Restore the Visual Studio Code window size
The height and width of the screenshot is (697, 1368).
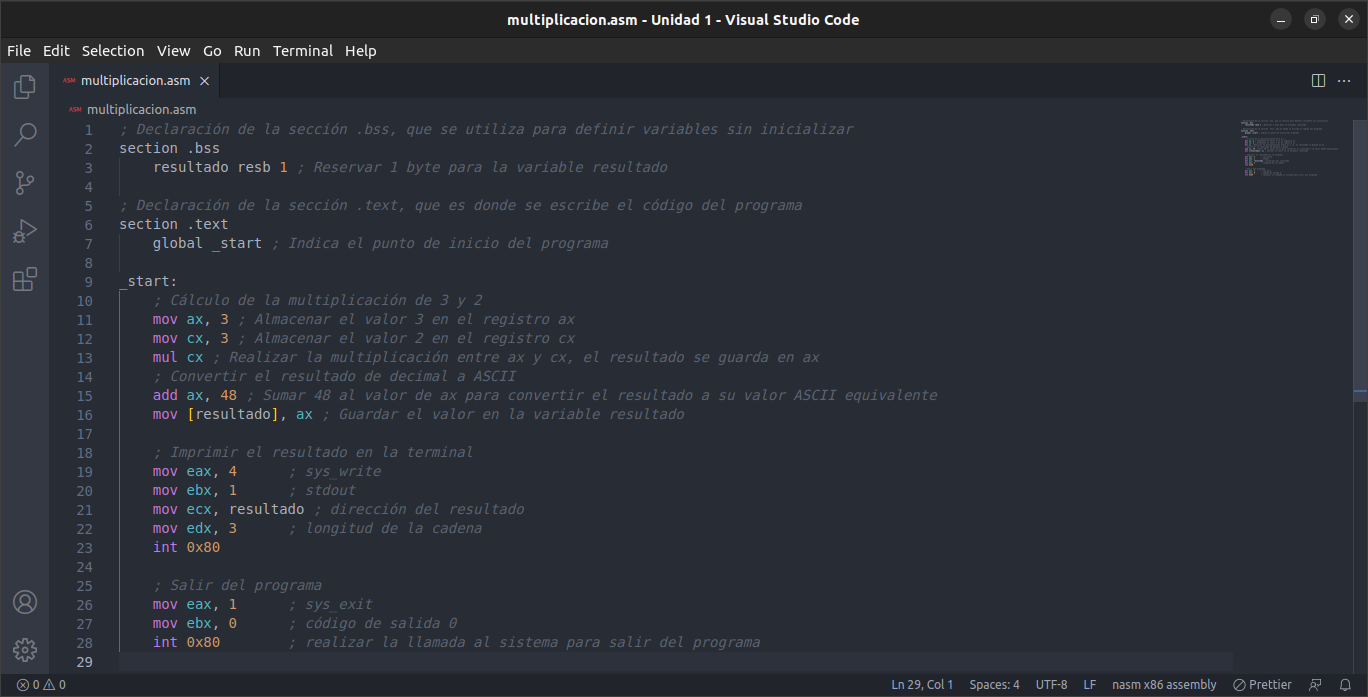pos(1315,19)
